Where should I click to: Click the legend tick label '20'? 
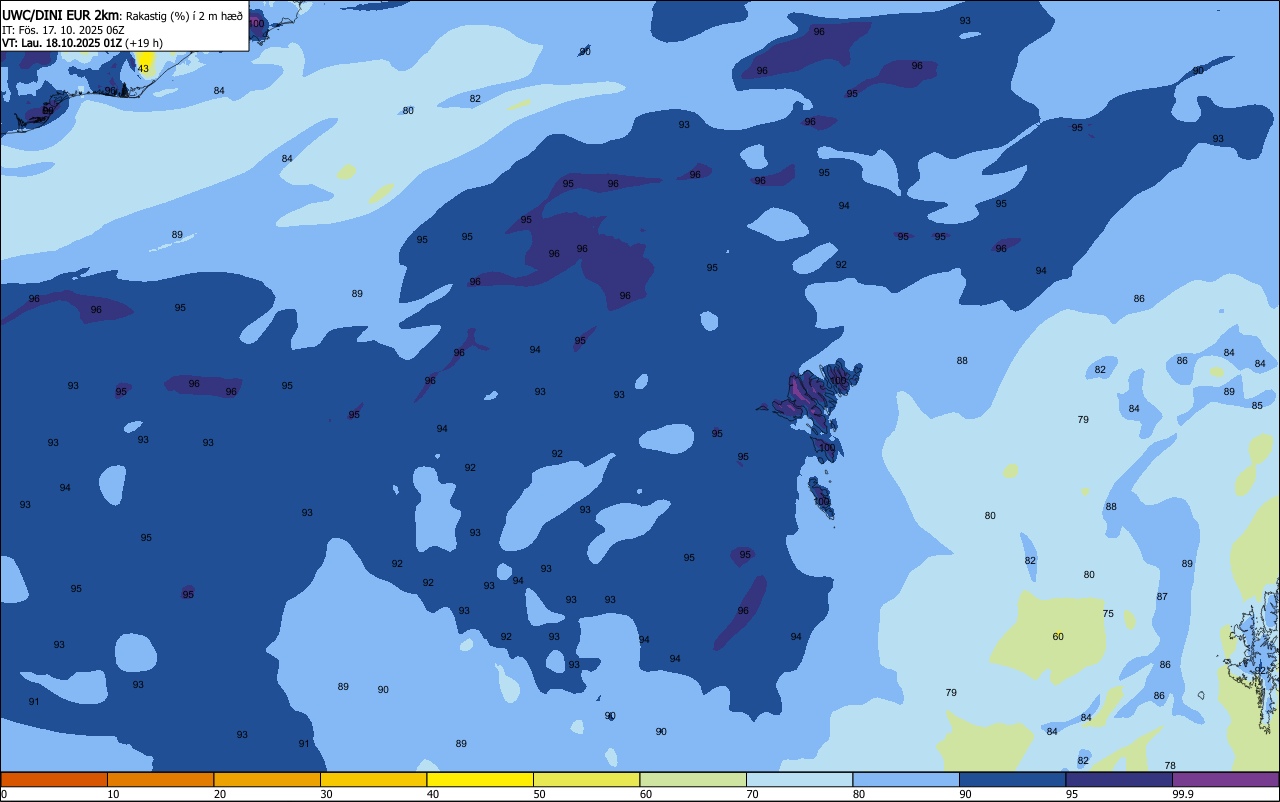click(x=220, y=794)
